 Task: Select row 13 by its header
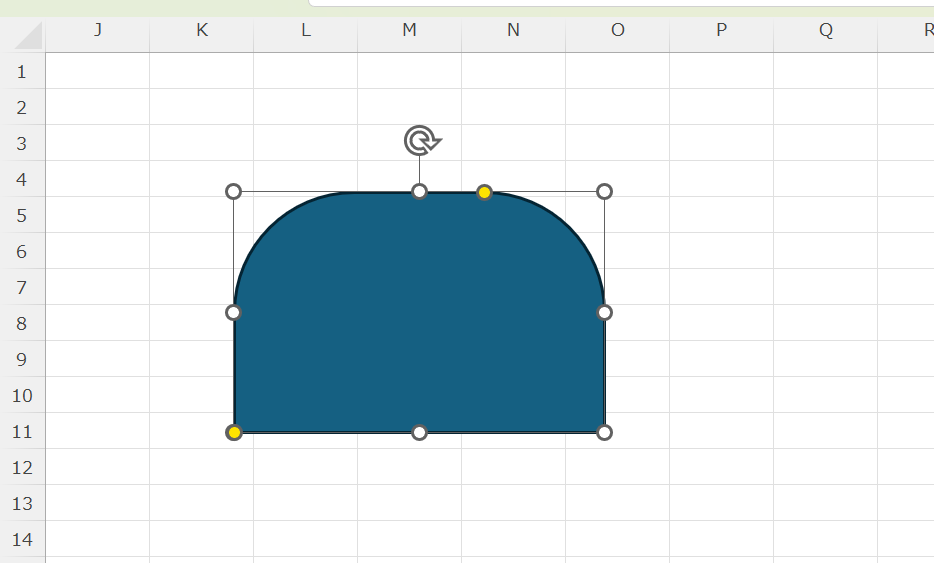click(22, 504)
